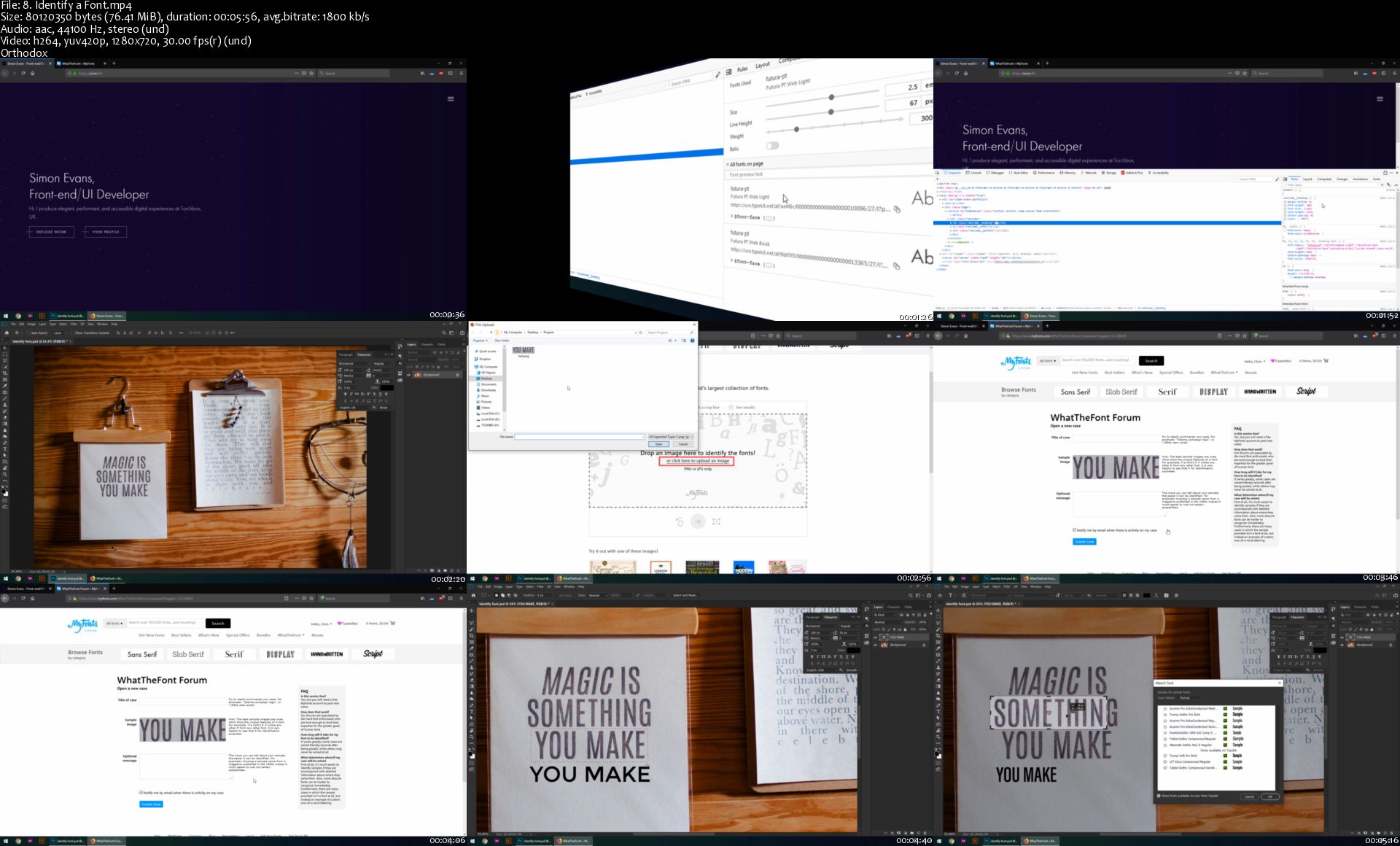The width and height of the screenshot is (1400, 846).
Task: Copy first futura-pt font URL icon, frame 00:01:26
Action: point(897,209)
